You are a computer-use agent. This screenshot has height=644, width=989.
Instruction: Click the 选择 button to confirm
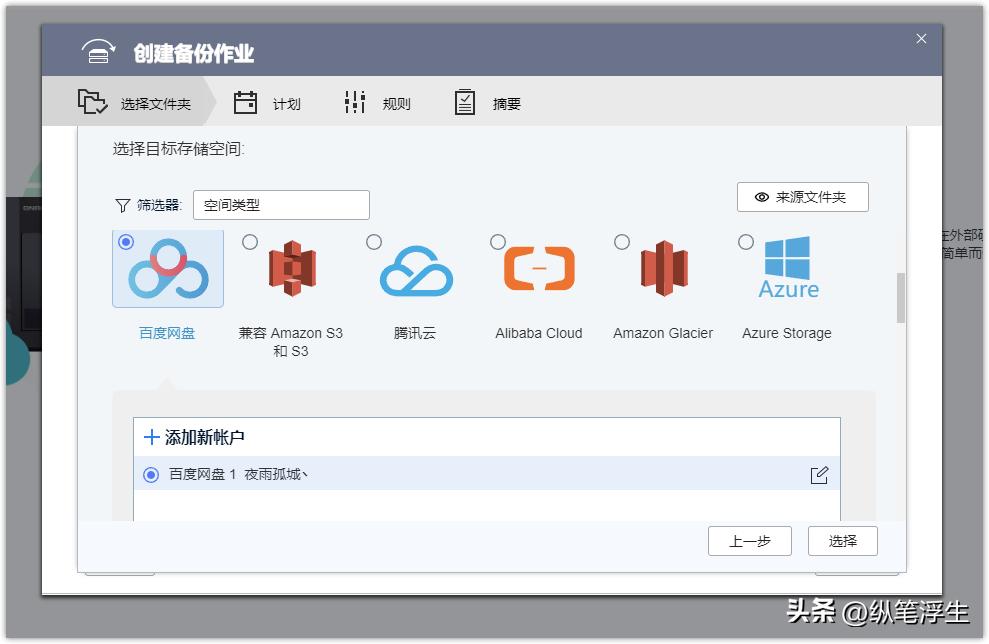842,541
